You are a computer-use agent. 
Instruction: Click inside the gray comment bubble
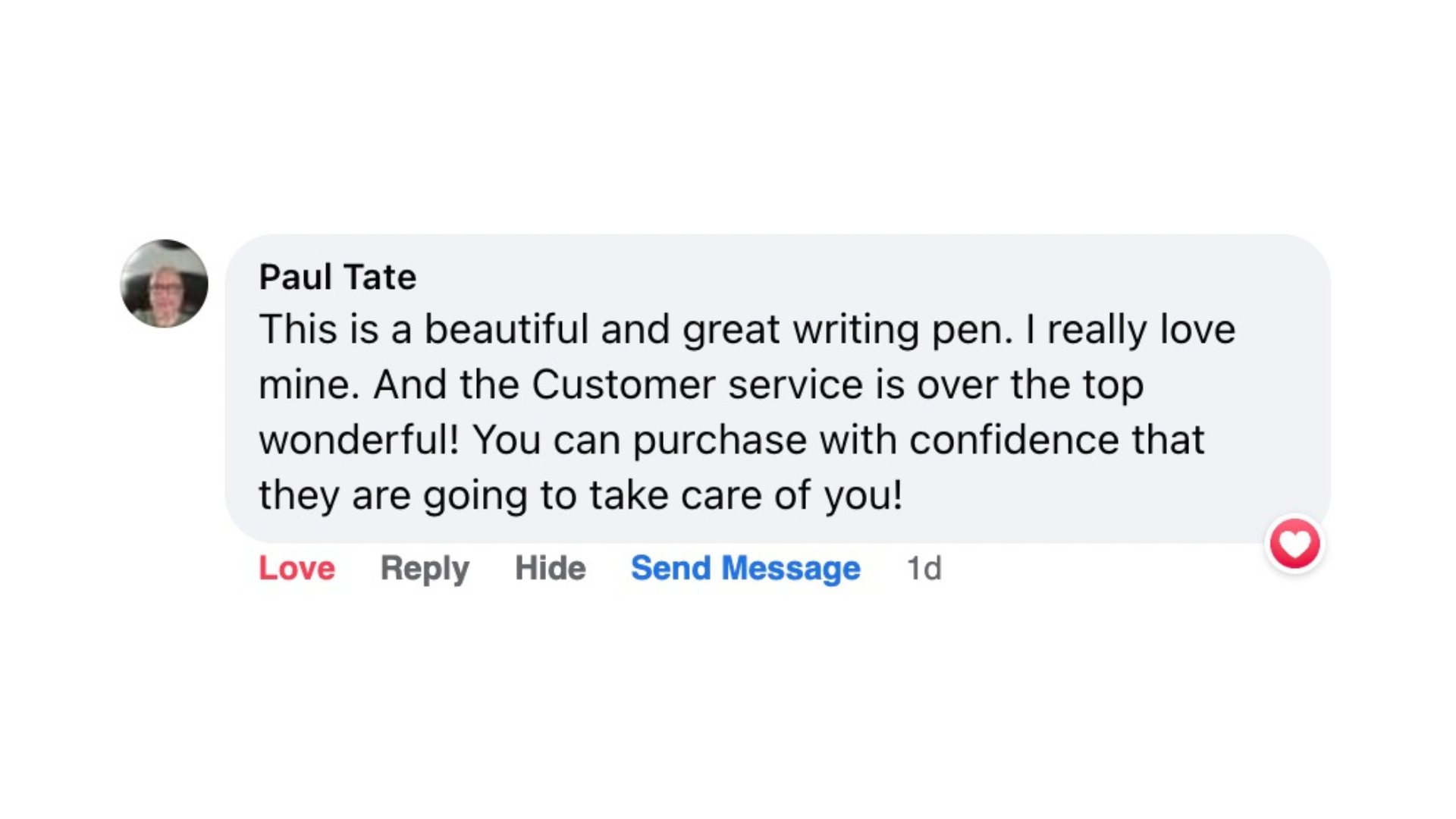click(x=777, y=388)
